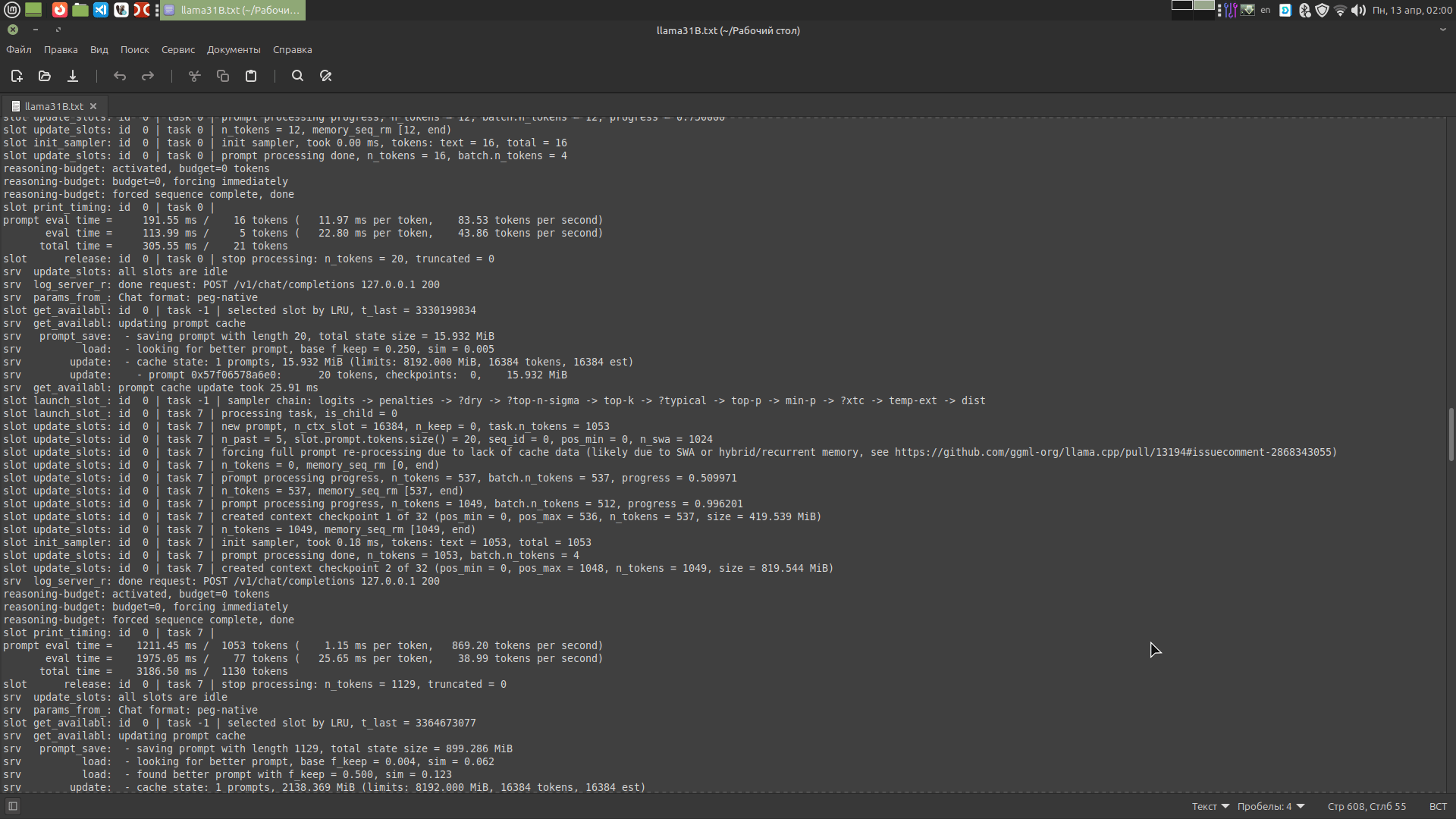Open the Текст highlight mode dropdown
The width and height of the screenshot is (1456, 819).
click(1210, 806)
